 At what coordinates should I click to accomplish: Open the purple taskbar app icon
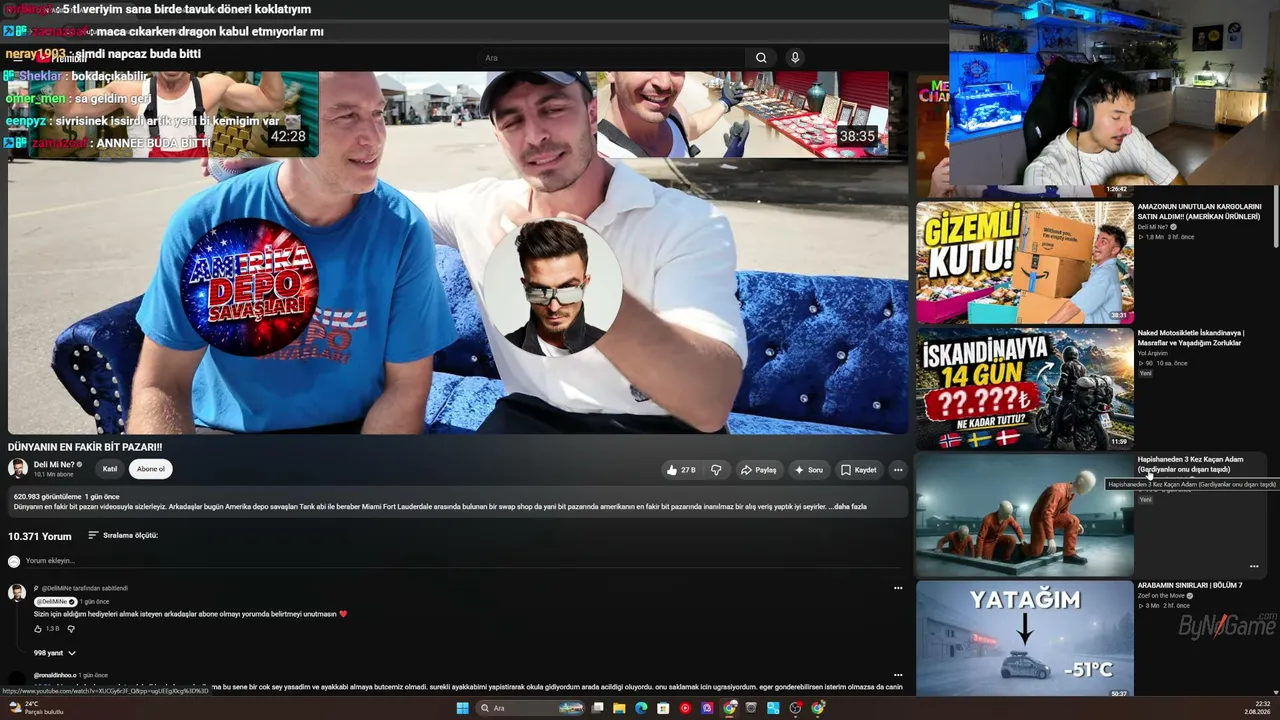point(707,708)
